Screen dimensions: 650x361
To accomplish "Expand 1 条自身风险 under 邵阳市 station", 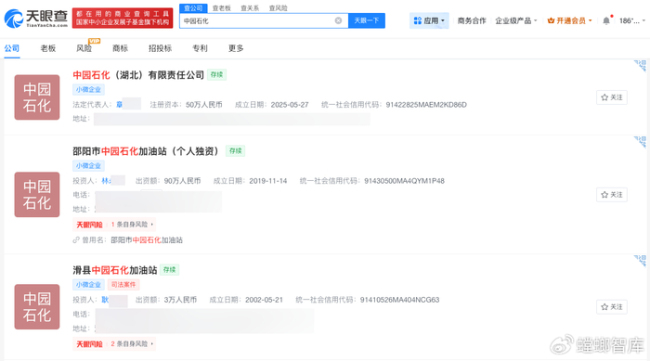I will tap(132, 225).
